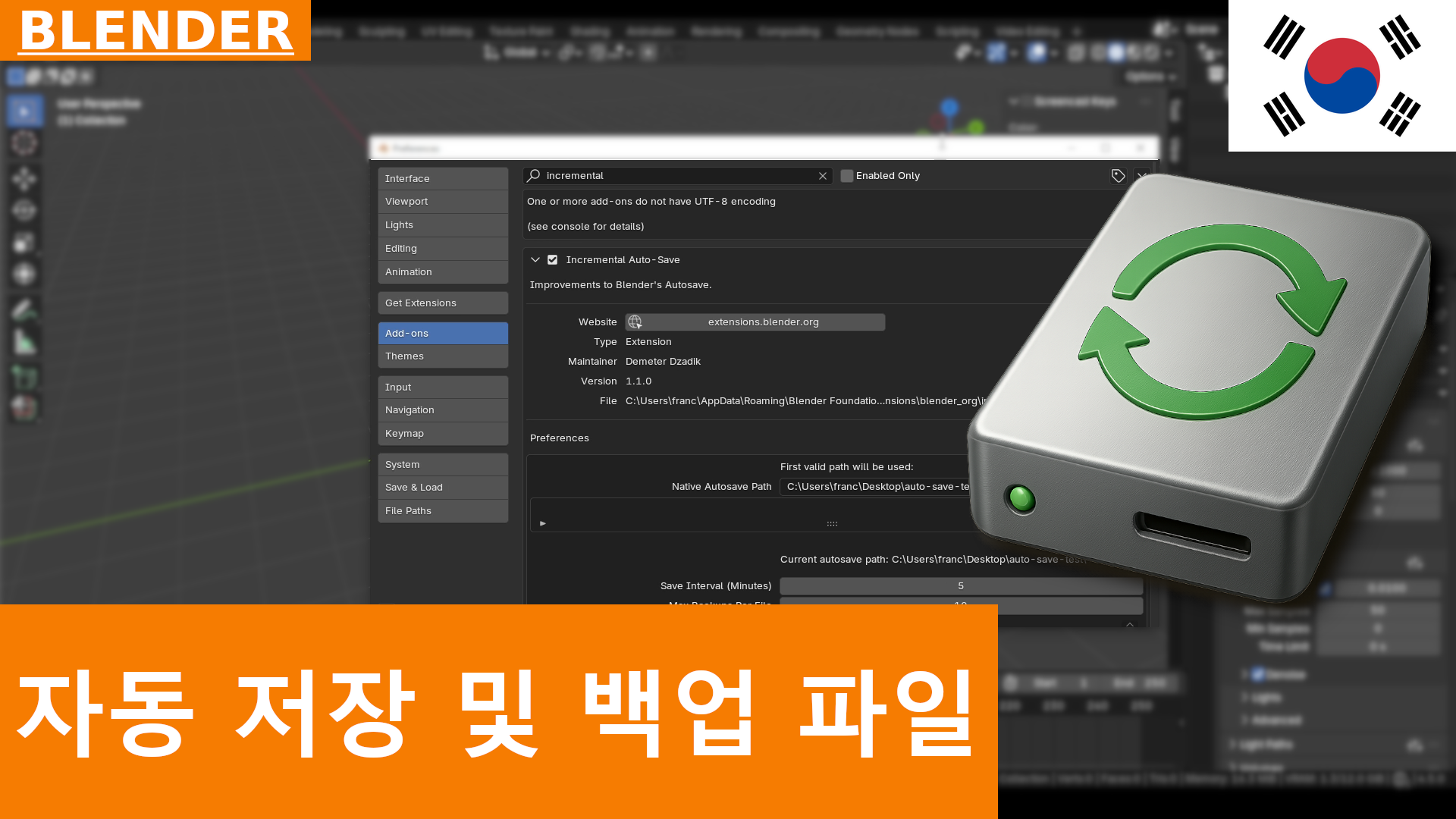Open the Keymap preferences section
1456x819 pixels.
click(x=443, y=434)
